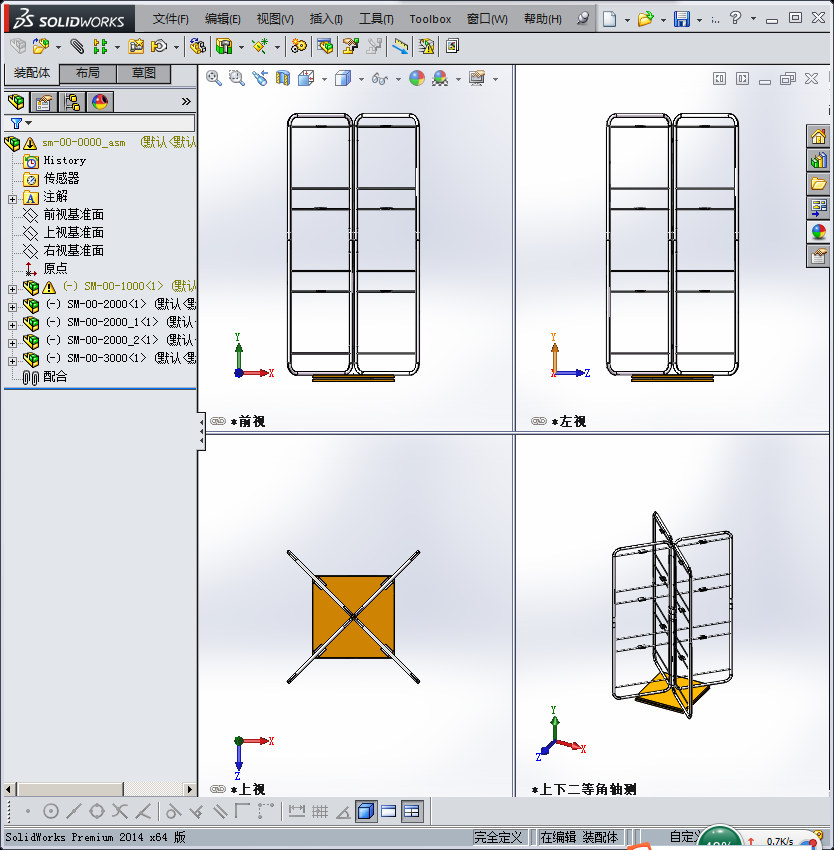Open DisplayManager tab icon
The width and height of the screenshot is (834, 850).
coord(100,102)
